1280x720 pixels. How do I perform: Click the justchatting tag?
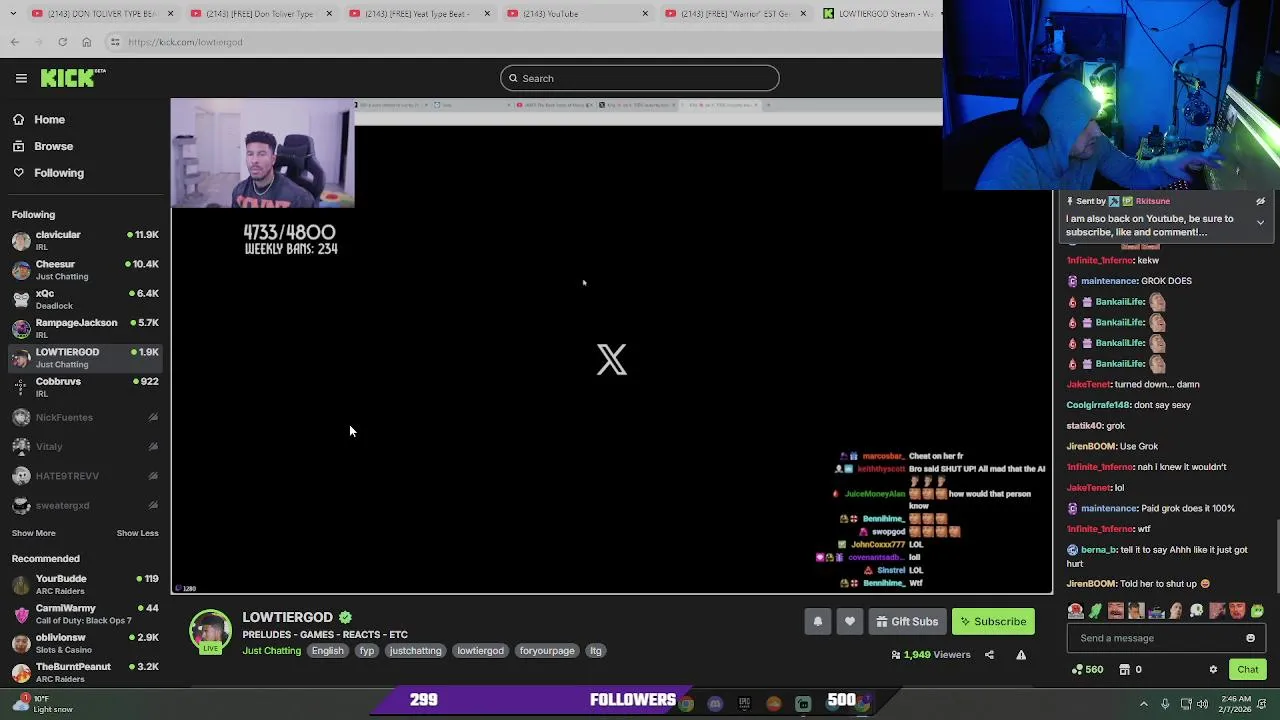[415, 651]
